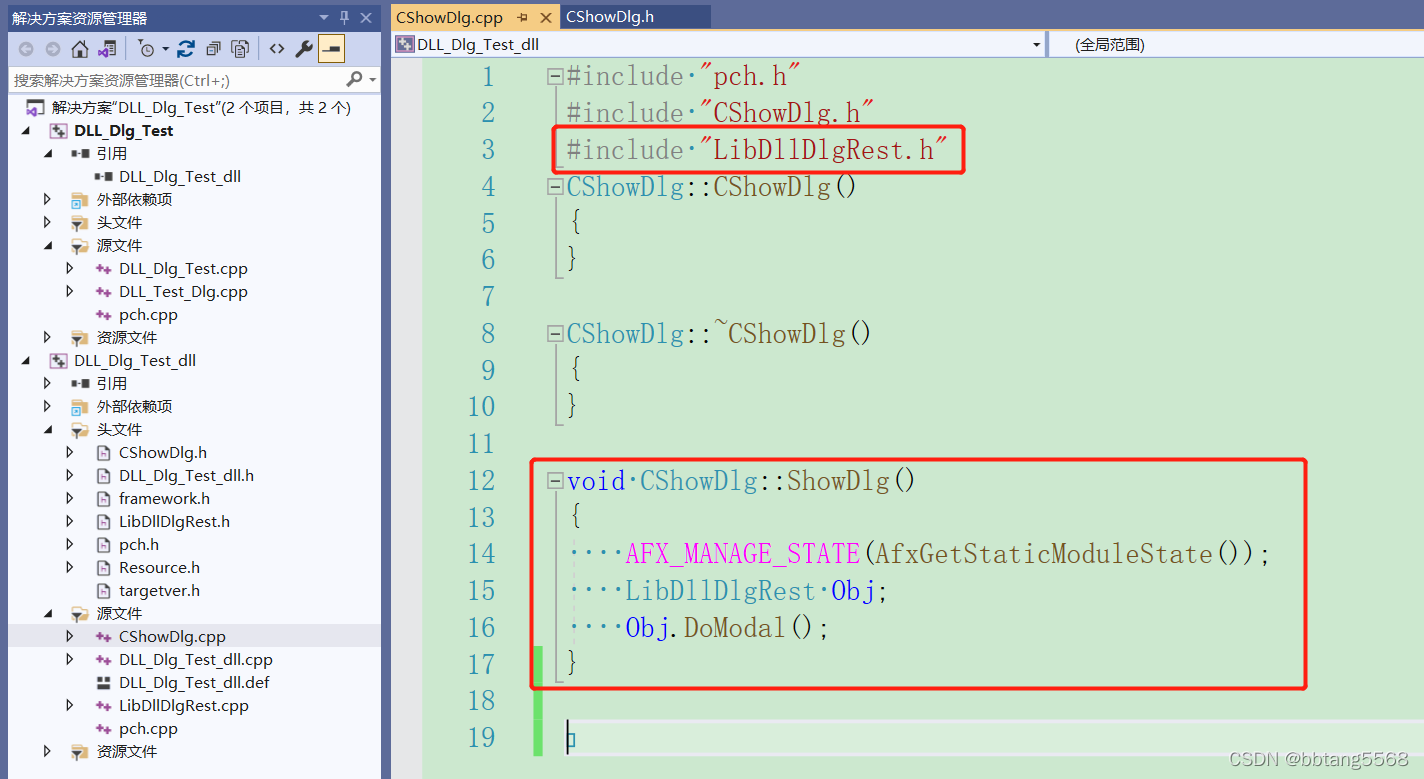This screenshot has width=1424, height=779.
Task: Select the DLL_Dlg_Test_dll project in tree
Action: [135, 361]
